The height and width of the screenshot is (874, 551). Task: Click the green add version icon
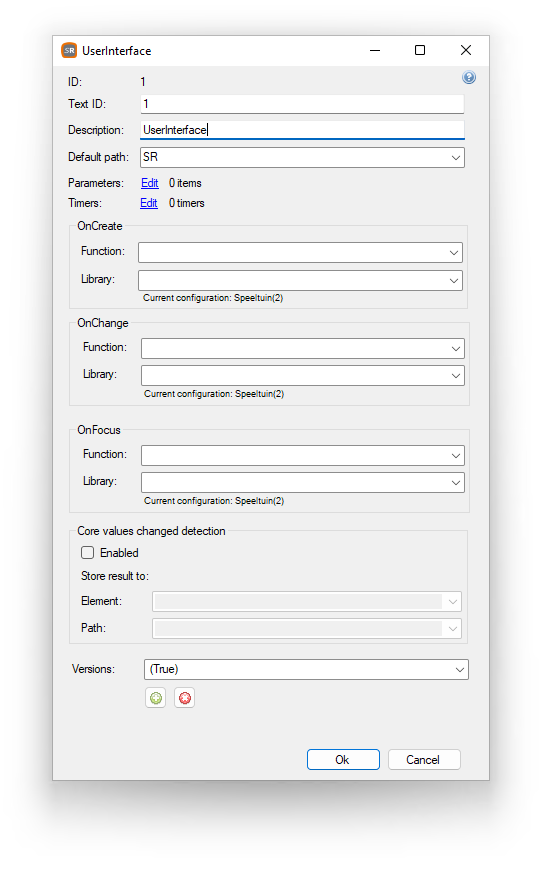click(x=156, y=698)
